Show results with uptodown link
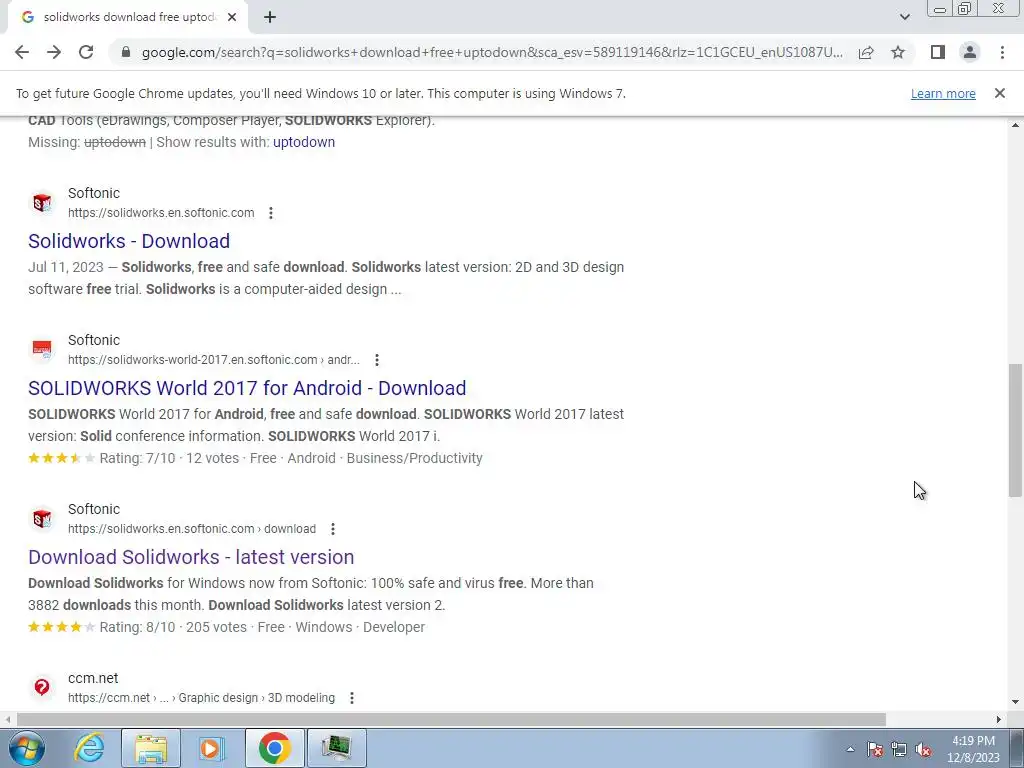This screenshot has height=768, width=1024. pyautogui.click(x=304, y=142)
